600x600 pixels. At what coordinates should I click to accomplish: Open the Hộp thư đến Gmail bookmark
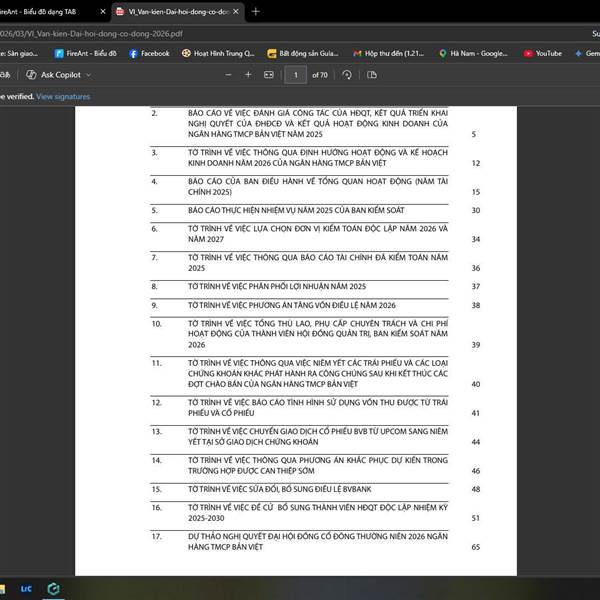(389, 54)
